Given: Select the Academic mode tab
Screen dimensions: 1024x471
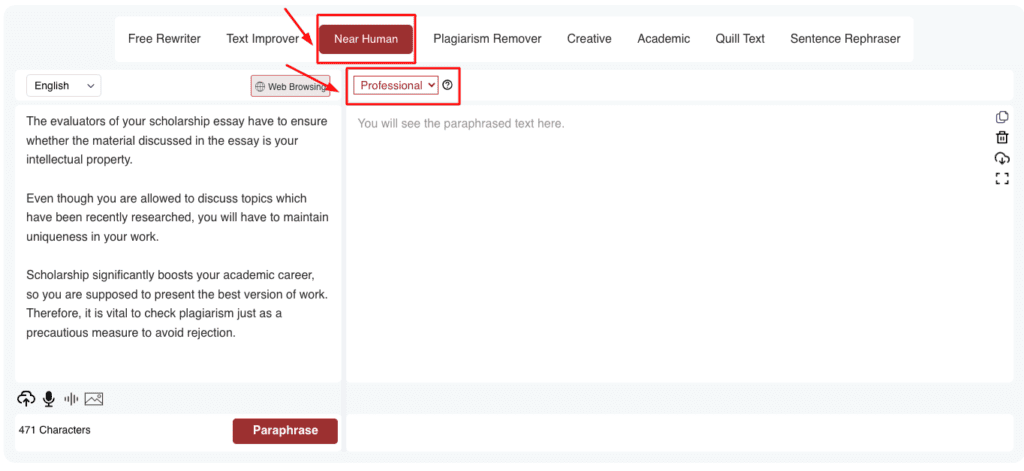Looking at the screenshot, I should pyautogui.click(x=664, y=39).
